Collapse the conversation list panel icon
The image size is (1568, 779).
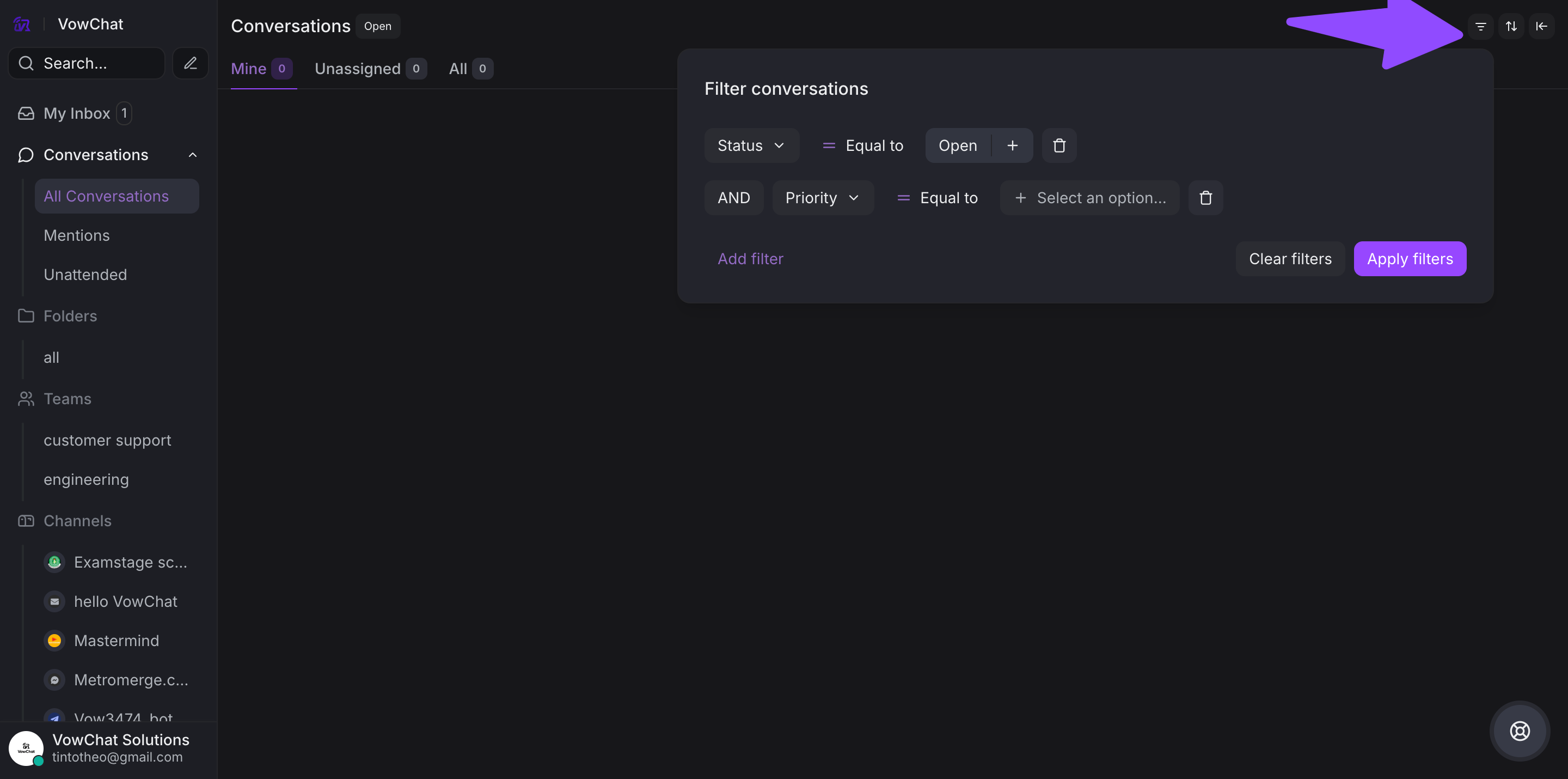pyautogui.click(x=1541, y=26)
